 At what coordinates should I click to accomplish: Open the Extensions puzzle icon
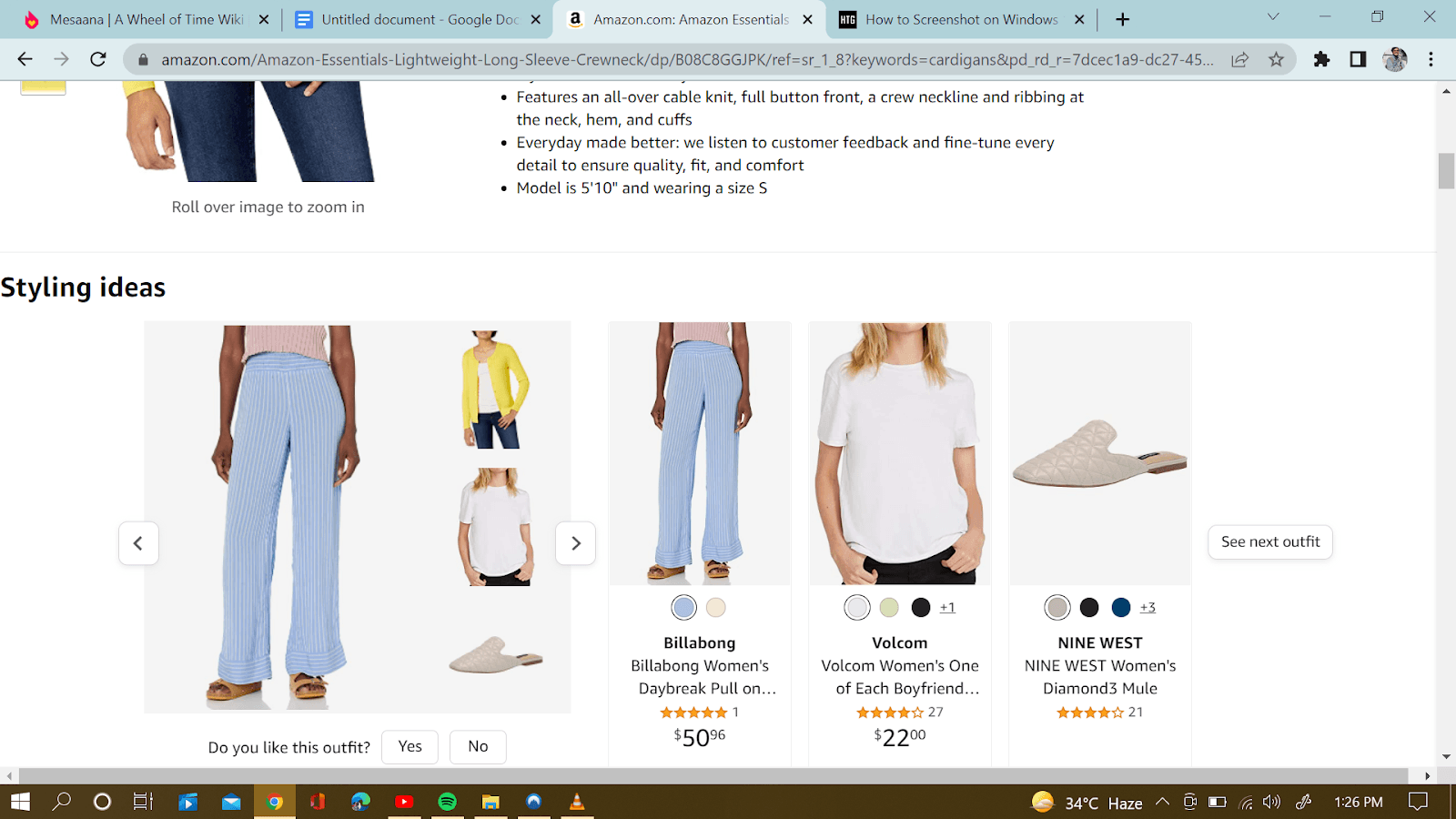pos(1321,59)
